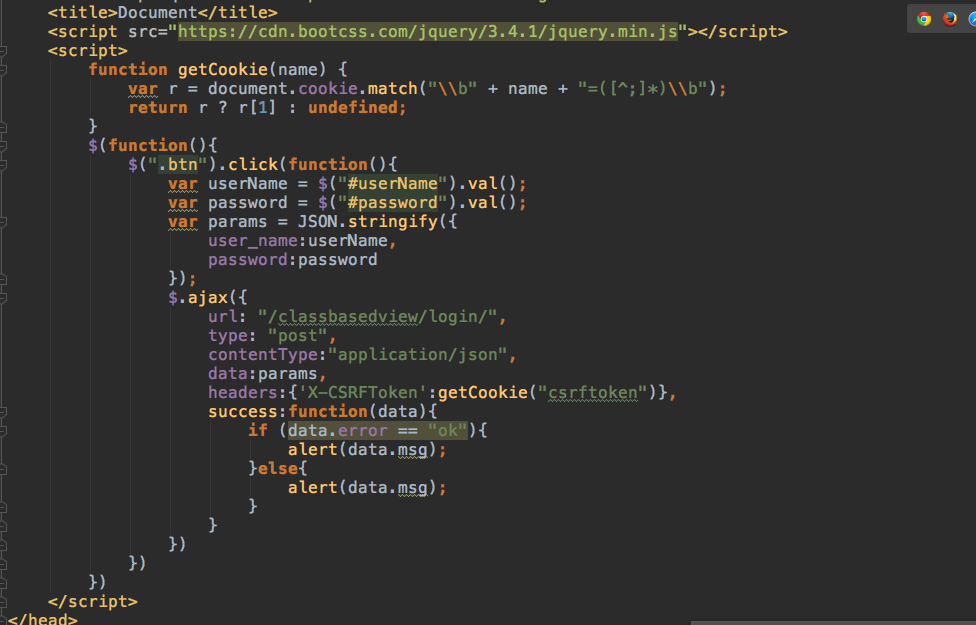Click the "csrftoken" string argument
Viewport: 976px width, 625px height.
pyautogui.click(x=593, y=393)
